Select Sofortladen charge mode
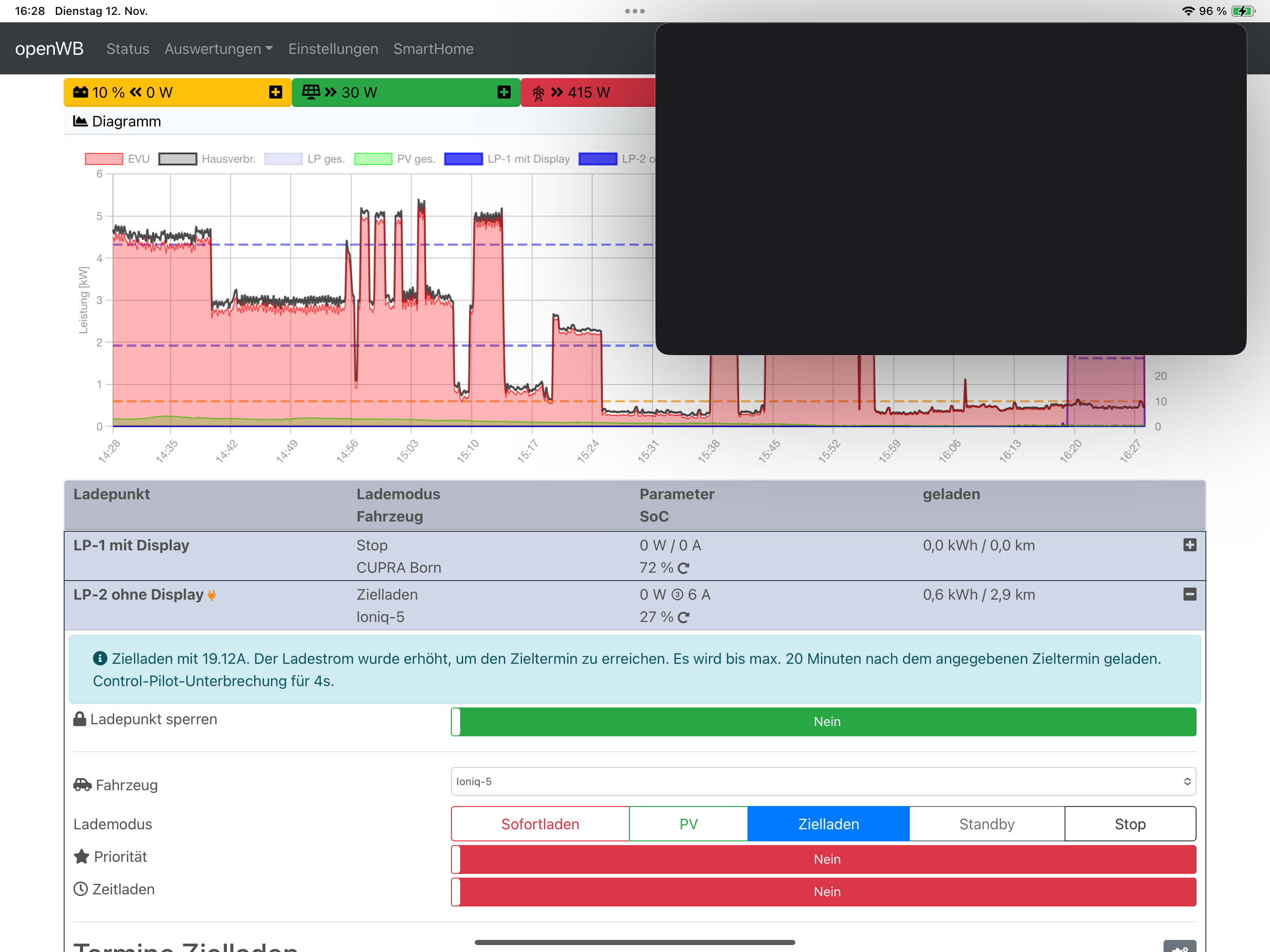Image resolution: width=1270 pixels, height=952 pixels. (540, 824)
